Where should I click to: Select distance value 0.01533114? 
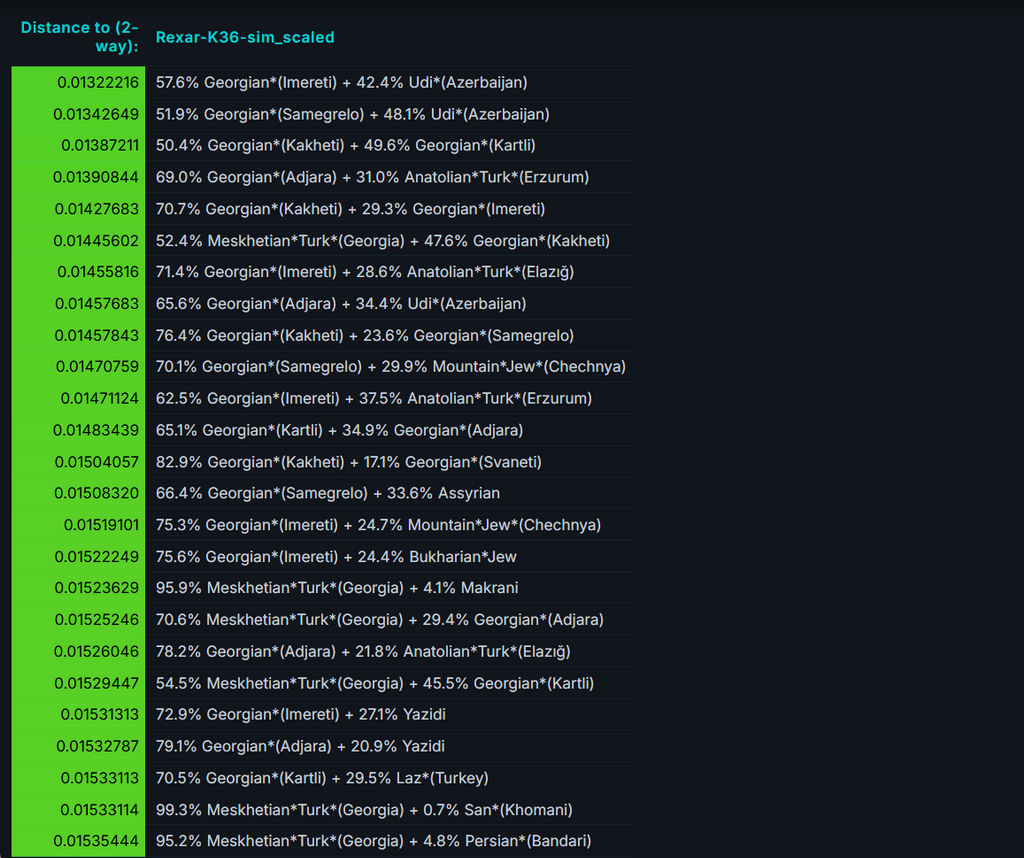[x=99, y=810]
